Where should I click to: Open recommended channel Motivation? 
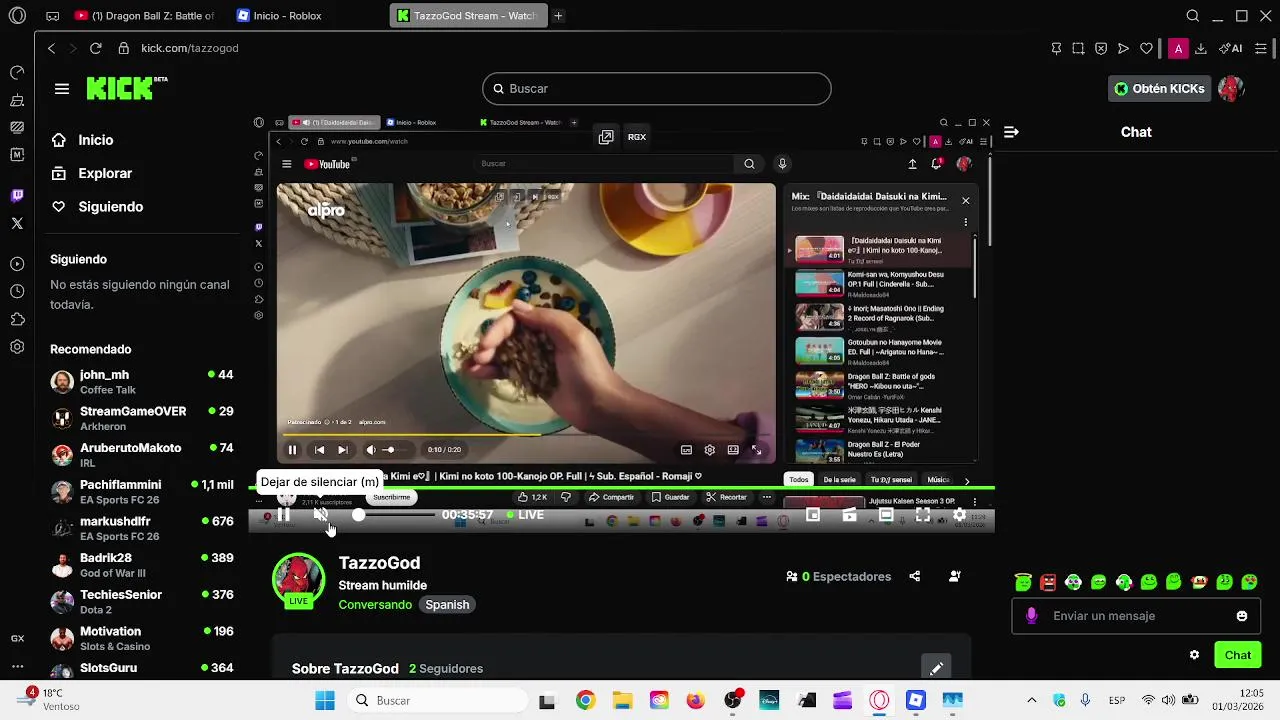(142, 638)
